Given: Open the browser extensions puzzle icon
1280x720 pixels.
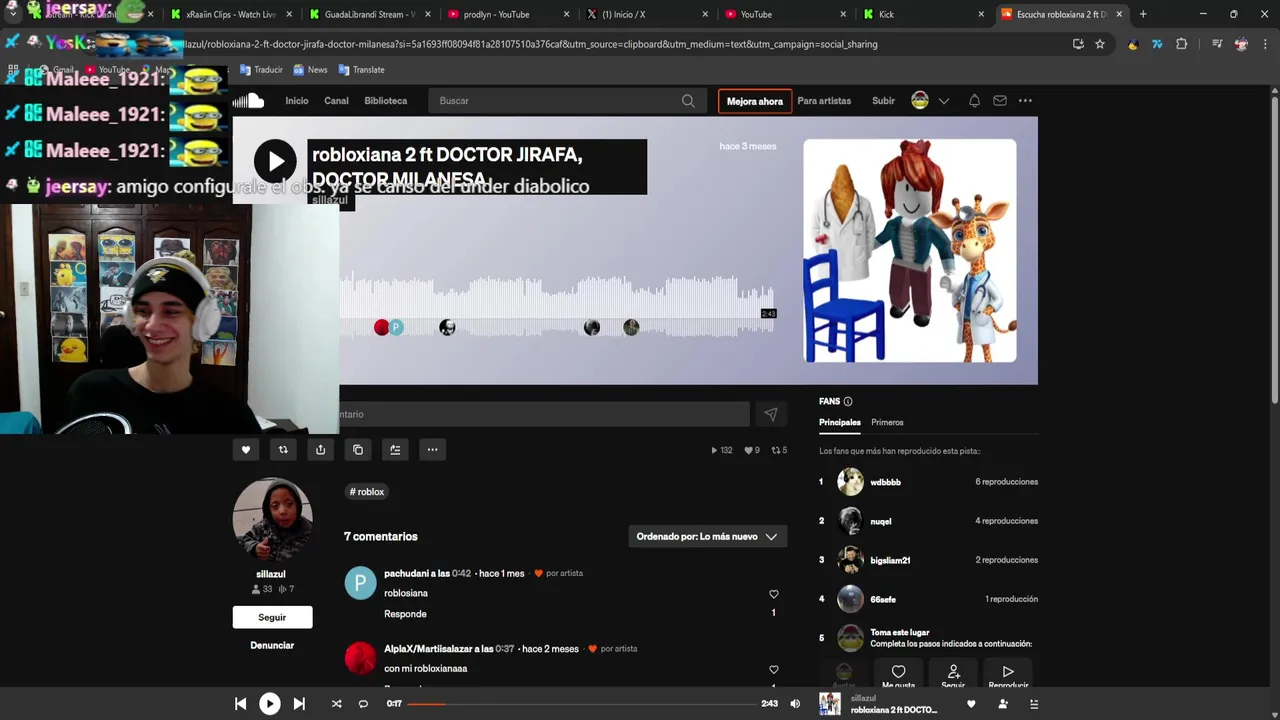Looking at the screenshot, I should pyautogui.click(x=1182, y=44).
